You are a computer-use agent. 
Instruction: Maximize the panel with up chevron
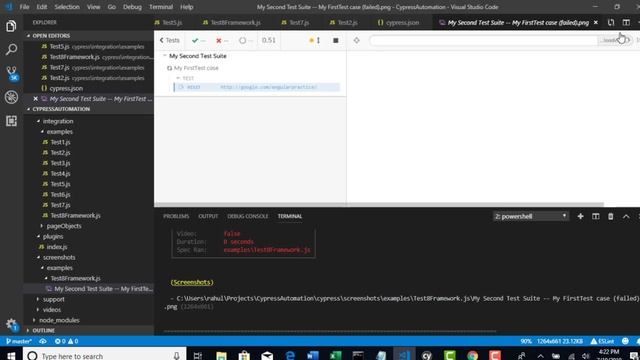pos(626,216)
